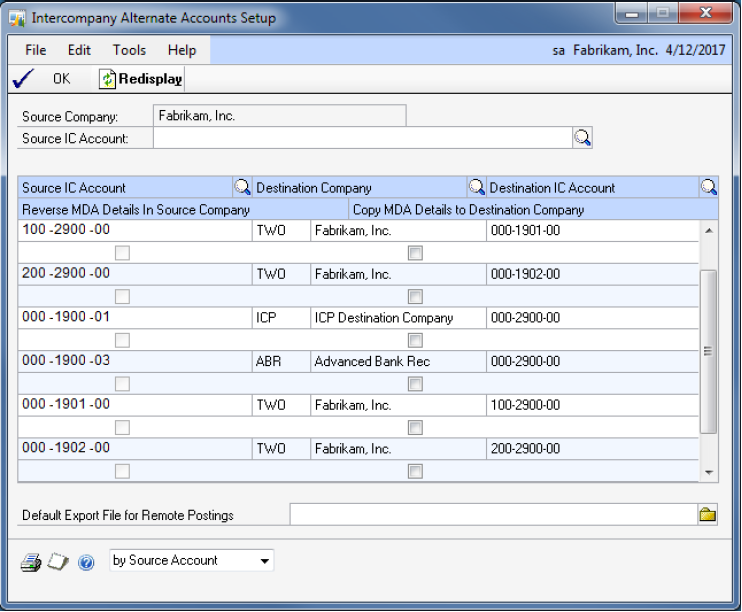Screen dimensions: 742x612
Task: Click the vertical scrollbar thumb in grid
Action: (x=709, y=350)
